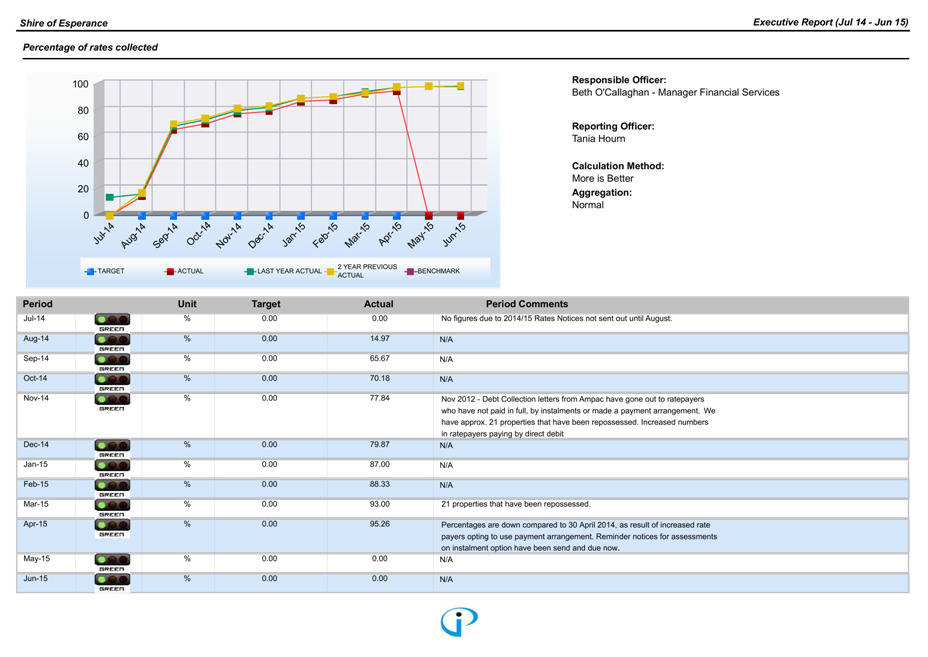The width and height of the screenshot is (928, 657).
Task: Click the LAST YEAR ACTUAL green legend swatch
Action: pyautogui.click(x=250, y=272)
